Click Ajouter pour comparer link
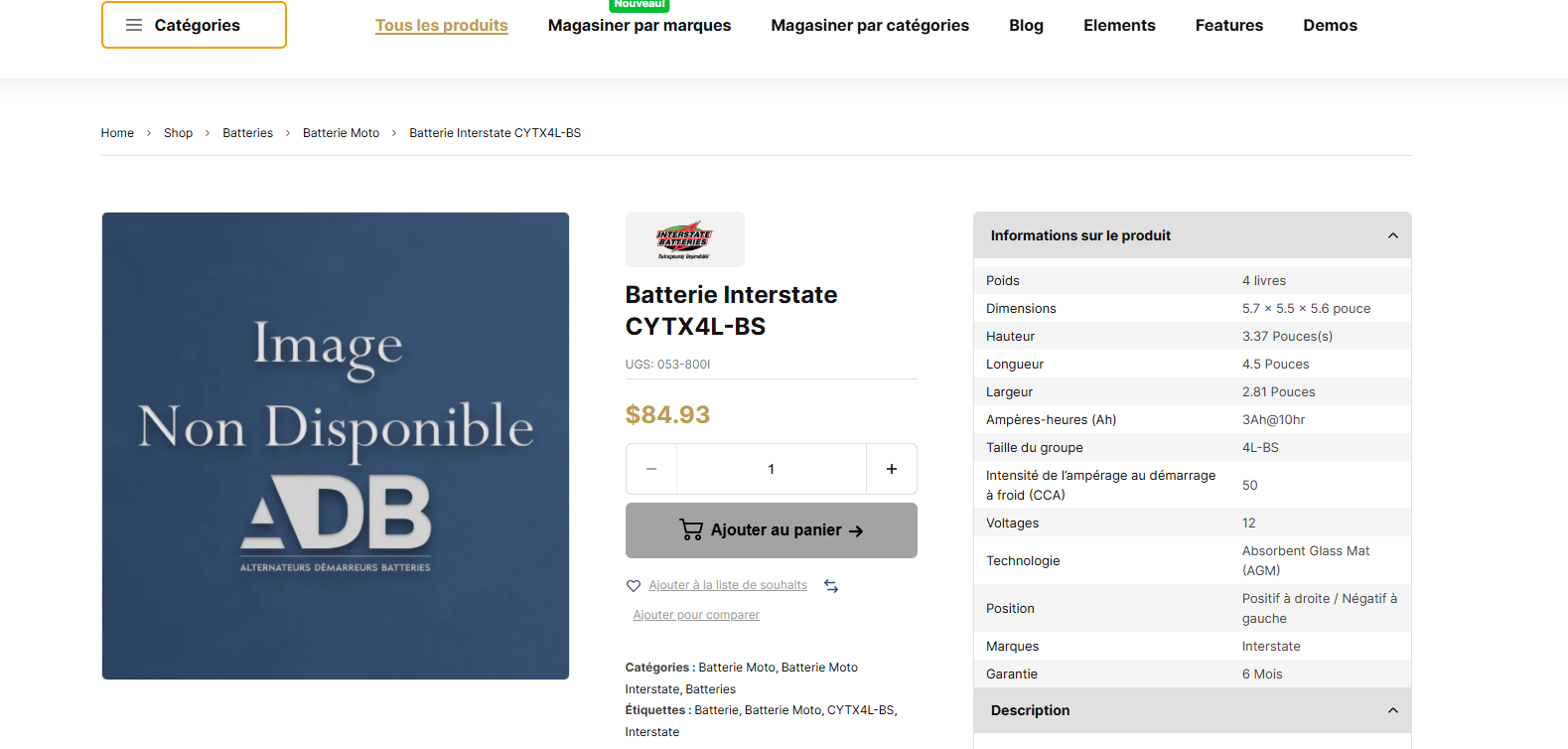The width and height of the screenshot is (1568, 749). point(696,615)
